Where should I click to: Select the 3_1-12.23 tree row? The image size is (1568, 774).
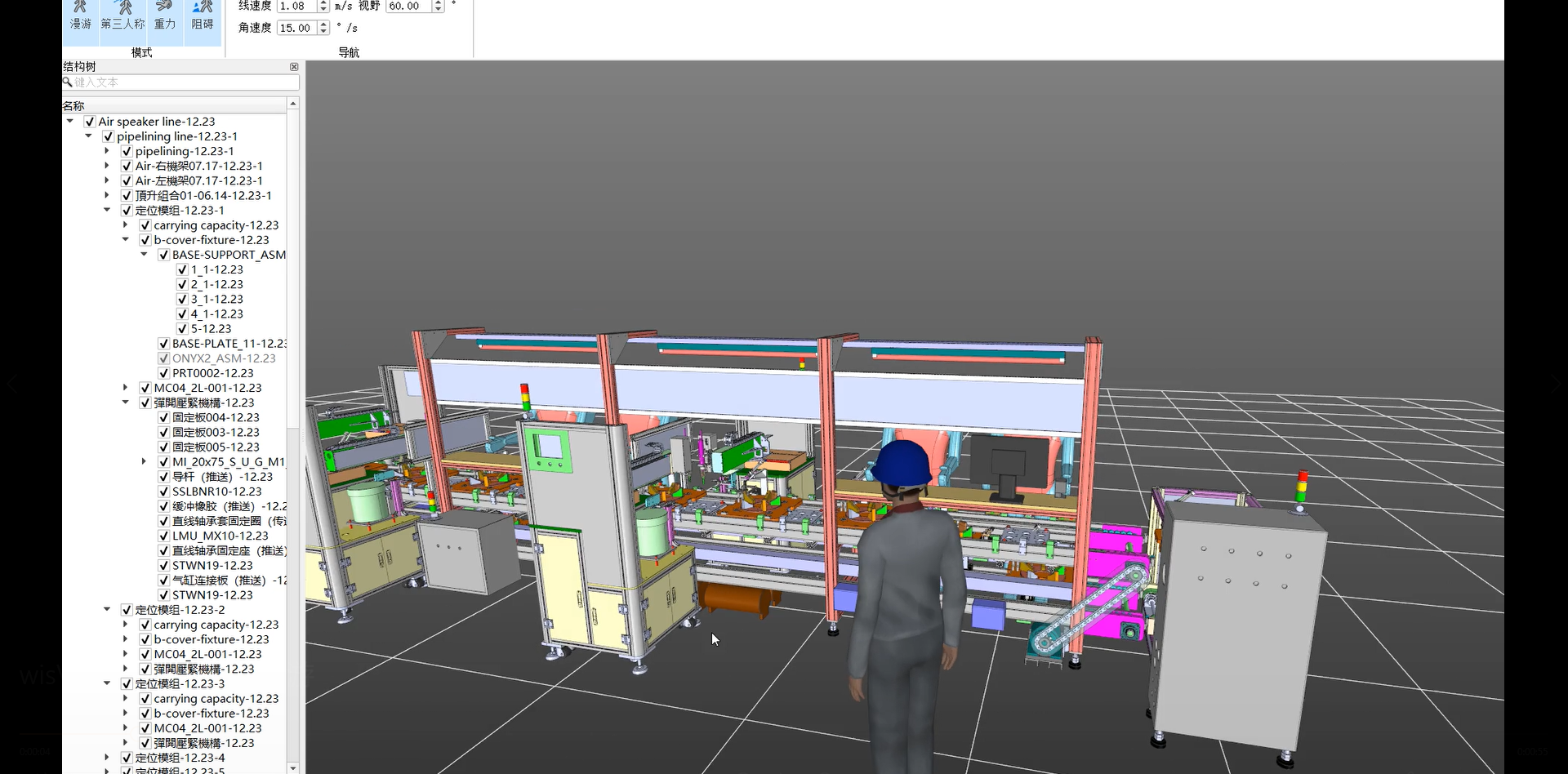click(x=216, y=299)
